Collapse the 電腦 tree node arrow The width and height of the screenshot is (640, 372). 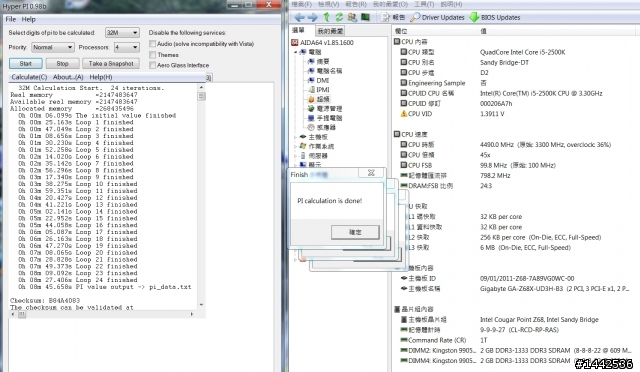point(295,52)
